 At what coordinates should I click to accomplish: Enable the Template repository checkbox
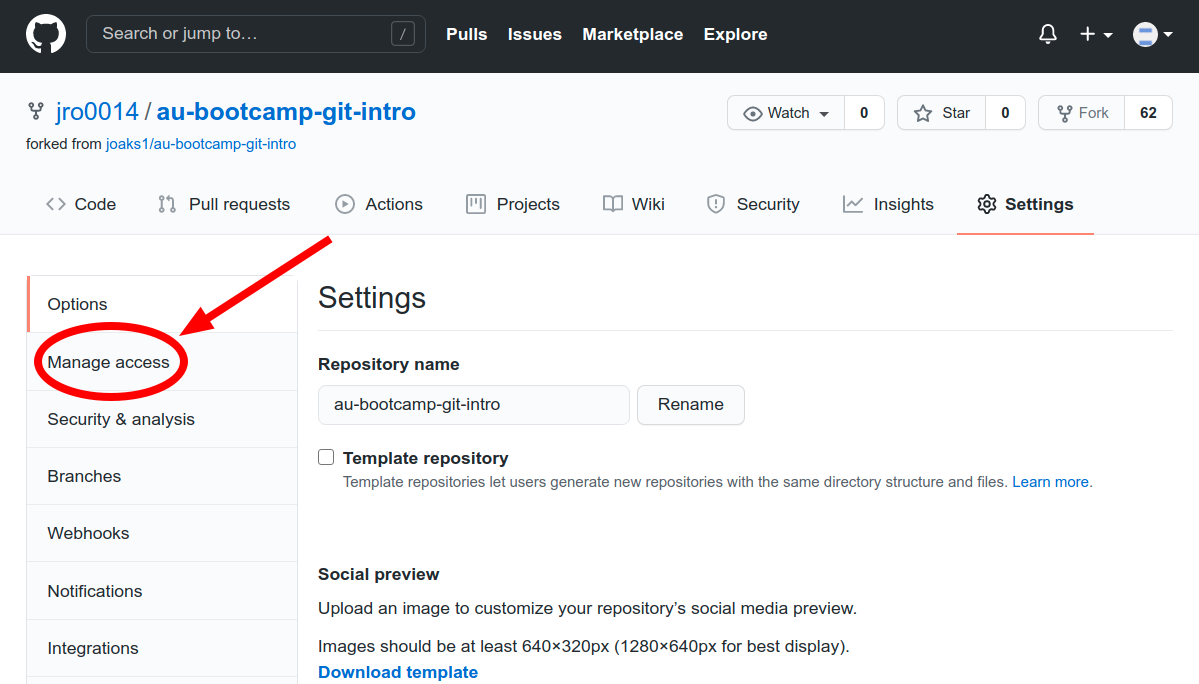[327, 457]
